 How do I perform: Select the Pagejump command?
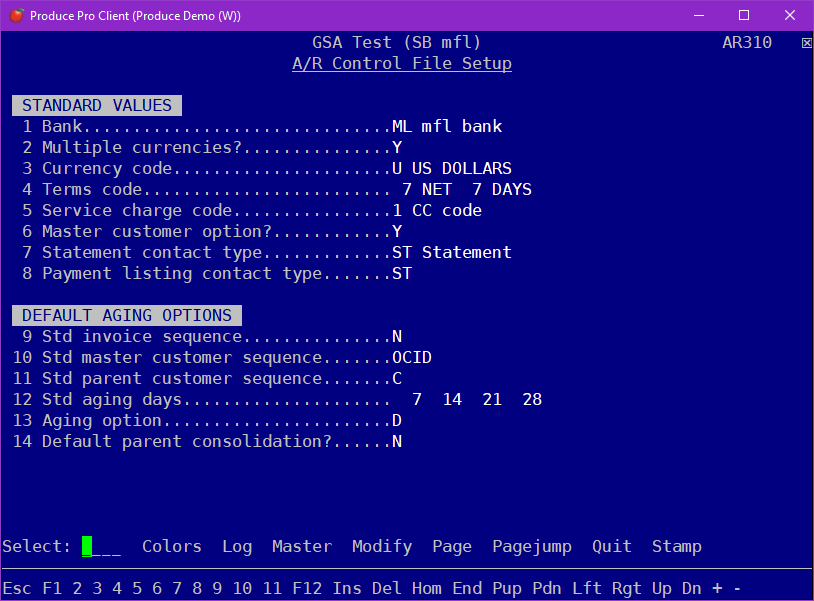(x=532, y=547)
